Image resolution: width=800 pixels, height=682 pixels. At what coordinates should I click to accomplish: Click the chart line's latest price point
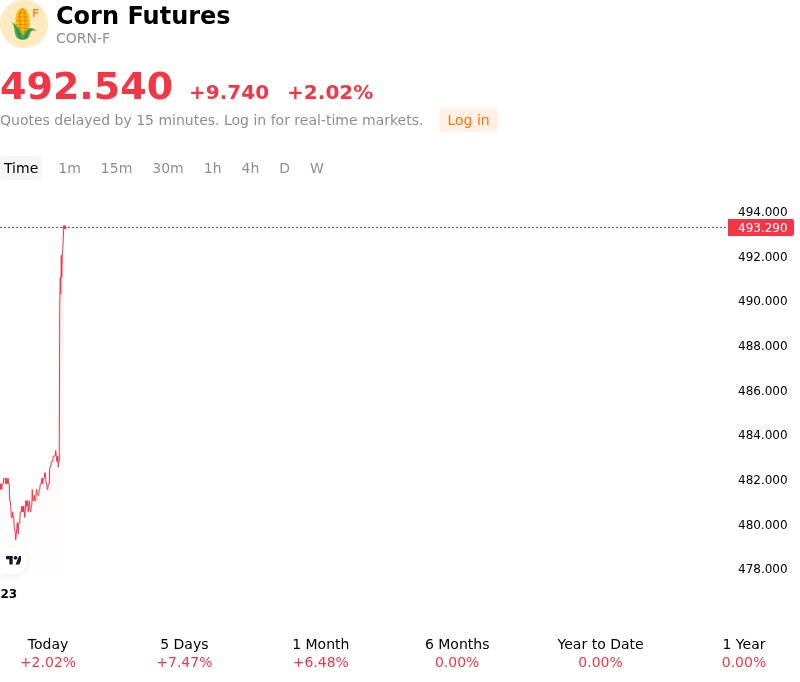64,227
